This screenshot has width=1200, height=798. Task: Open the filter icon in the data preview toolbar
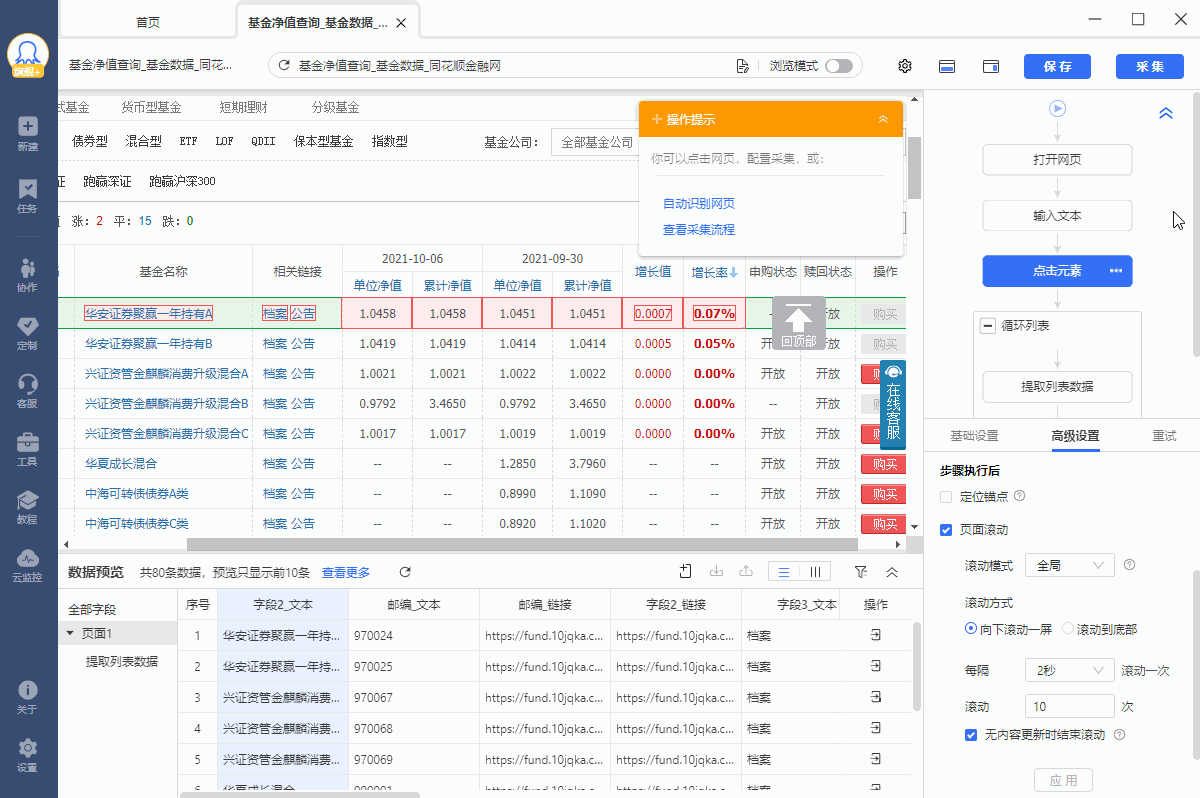point(861,571)
